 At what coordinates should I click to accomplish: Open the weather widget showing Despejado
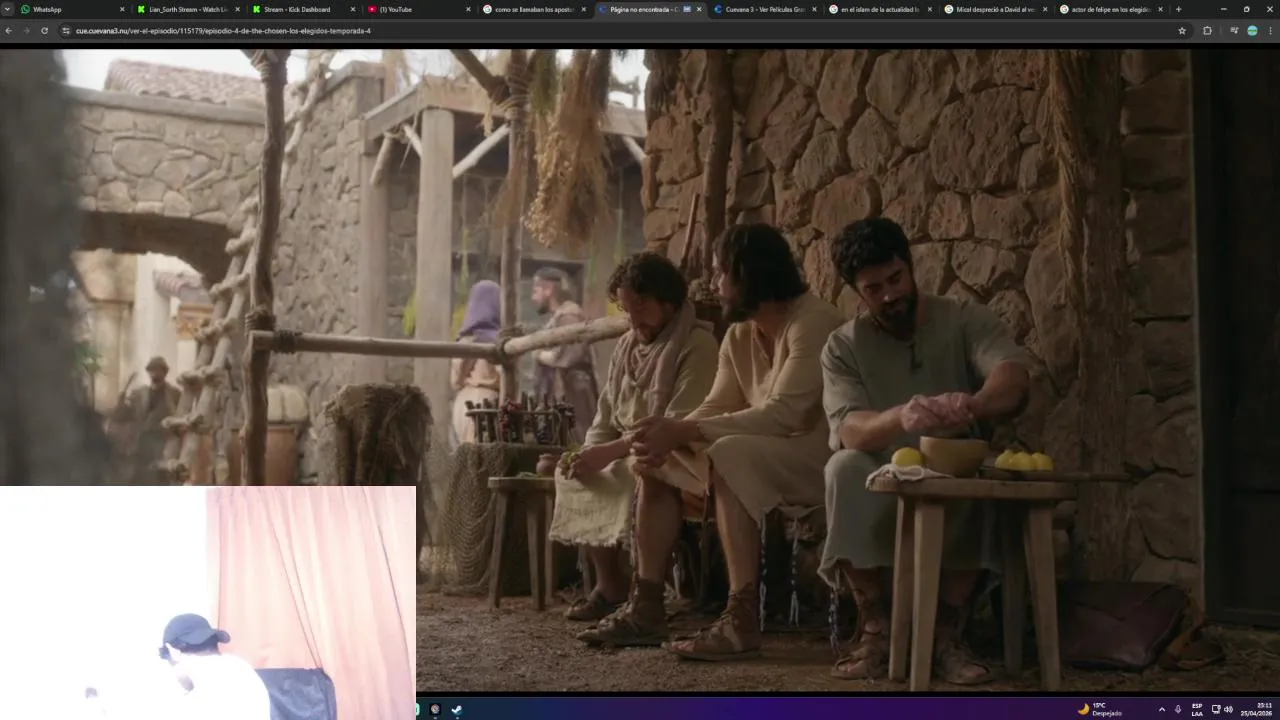point(1099,709)
